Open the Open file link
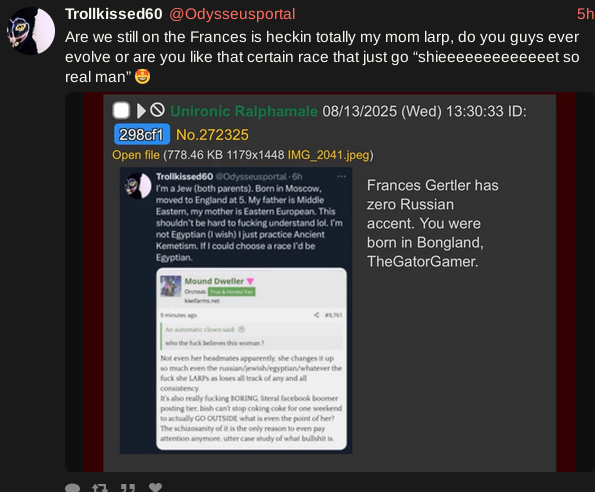This screenshot has height=492, width=595. pyautogui.click(x=136, y=155)
